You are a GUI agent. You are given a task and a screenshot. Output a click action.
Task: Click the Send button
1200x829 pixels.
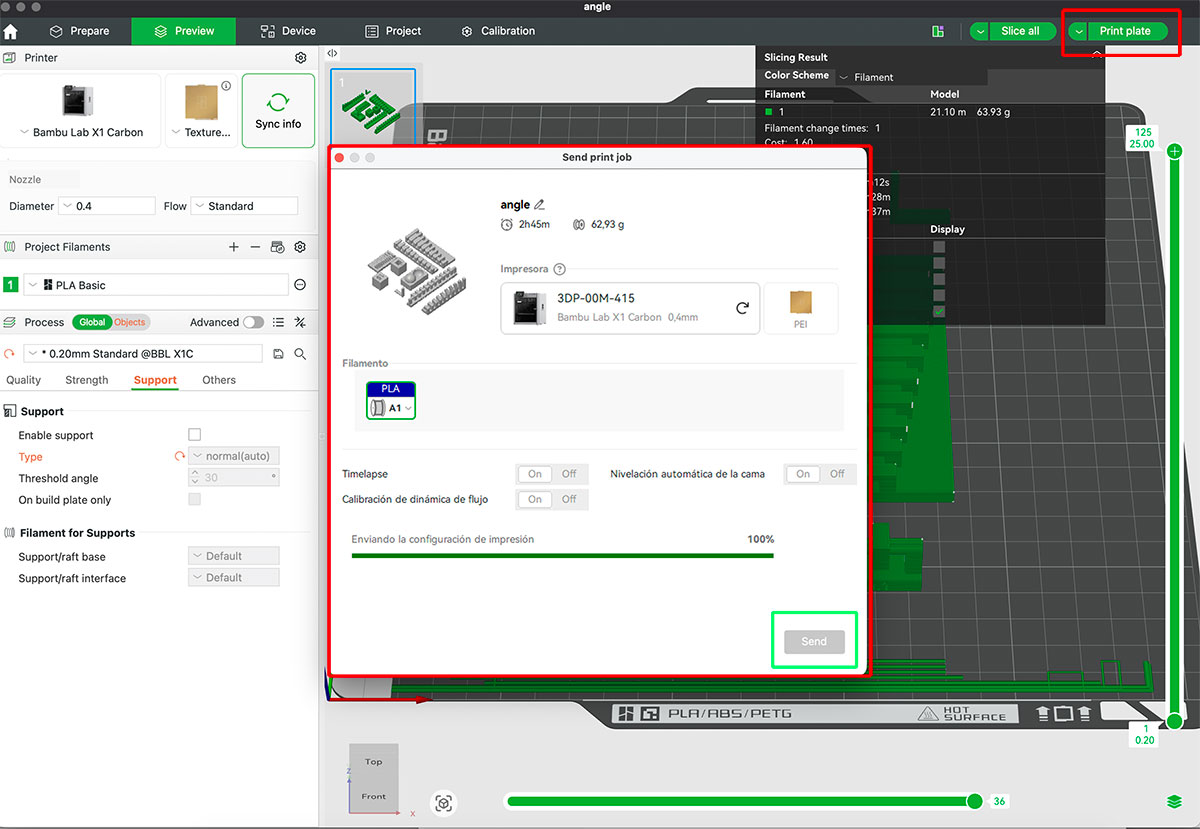[x=814, y=641]
